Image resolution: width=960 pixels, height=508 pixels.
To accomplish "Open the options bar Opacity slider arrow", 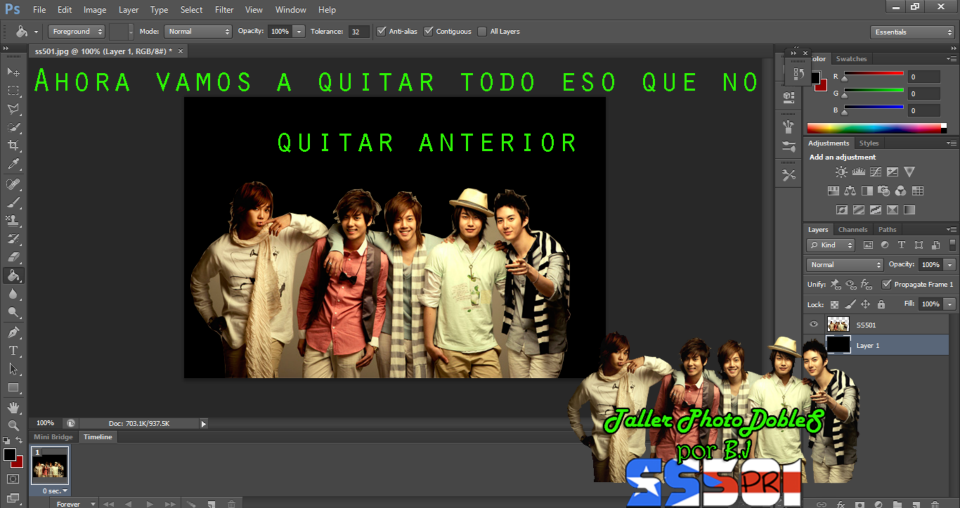I will click(299, 31).
